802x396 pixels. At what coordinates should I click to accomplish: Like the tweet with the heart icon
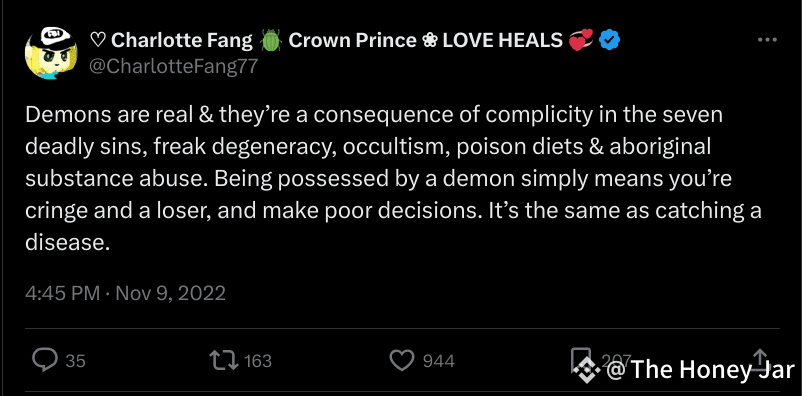pos(402,361)
